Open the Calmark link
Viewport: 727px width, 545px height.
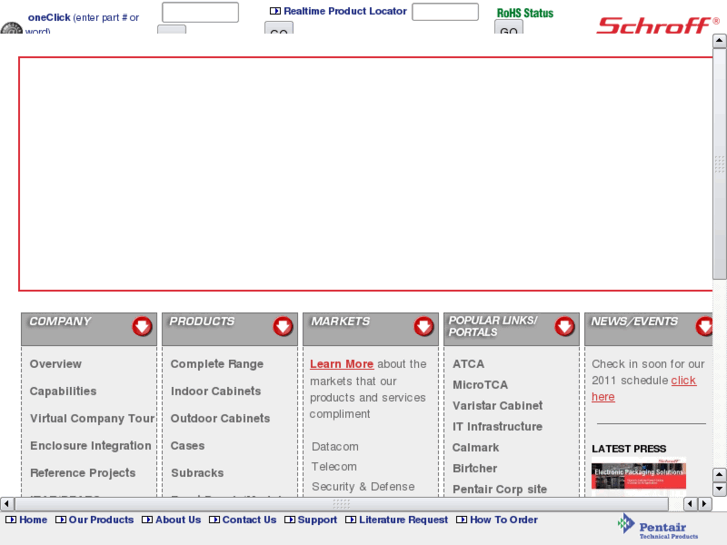476,448
